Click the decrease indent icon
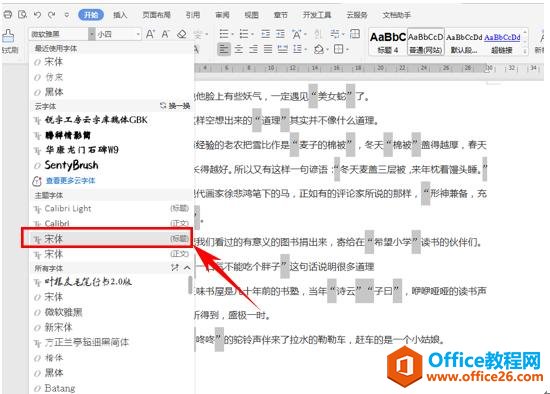 (x=266, y=34)
